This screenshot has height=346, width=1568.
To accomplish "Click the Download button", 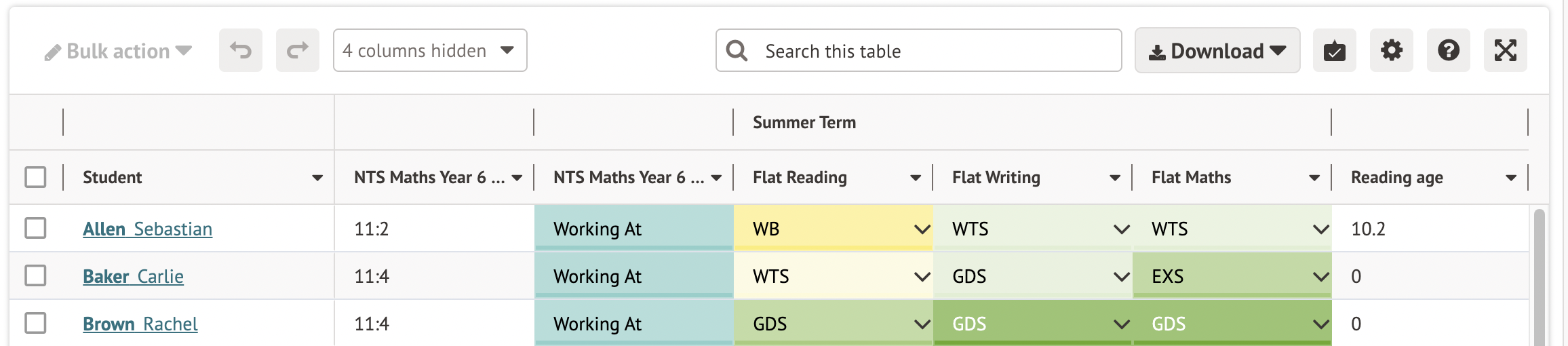I will click(x=1217, y=51).
